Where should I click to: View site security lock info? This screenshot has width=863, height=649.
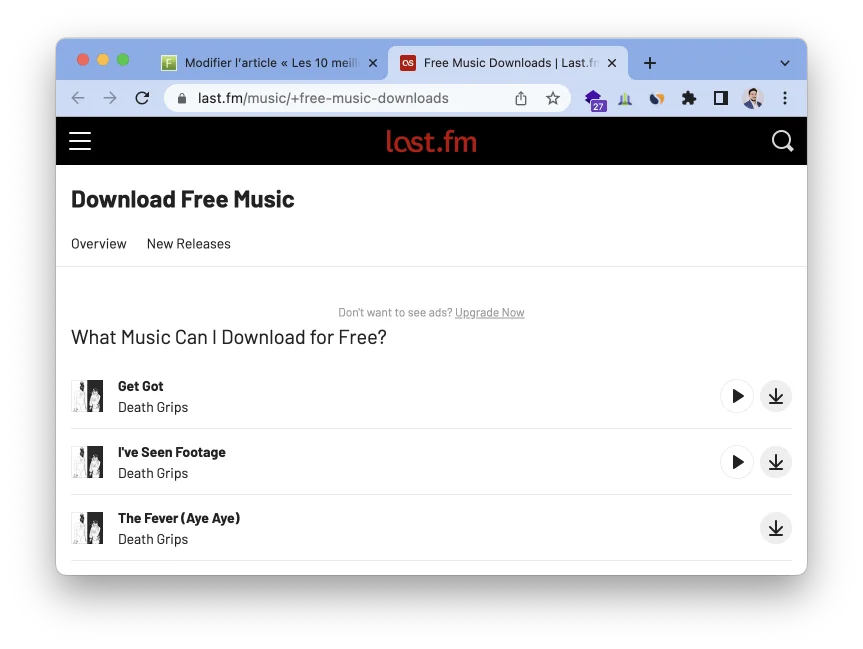coord(182,99)
